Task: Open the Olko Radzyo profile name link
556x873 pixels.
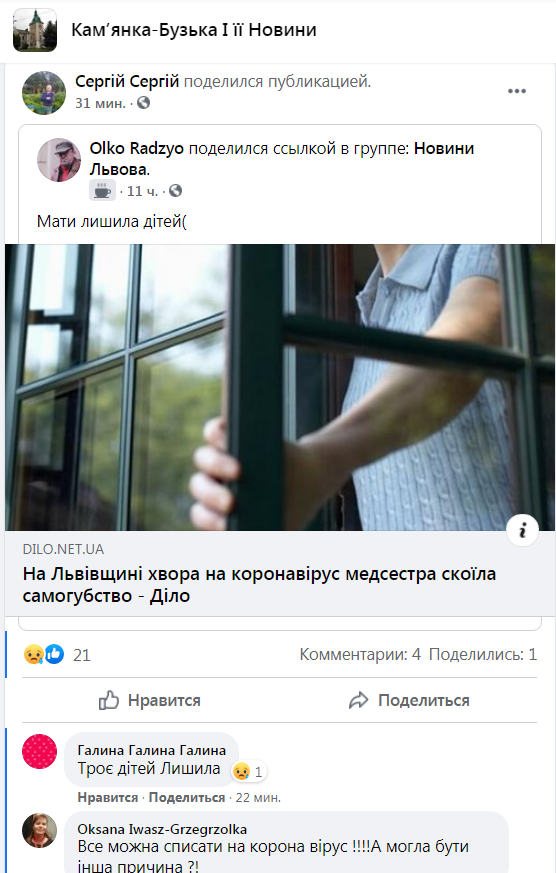Action: [136, 149]
